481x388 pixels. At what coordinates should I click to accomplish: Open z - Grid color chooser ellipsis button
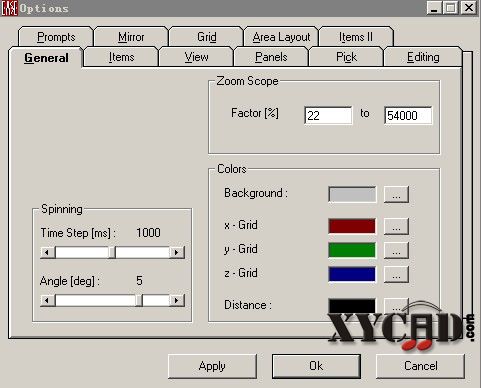pos(396,275)
